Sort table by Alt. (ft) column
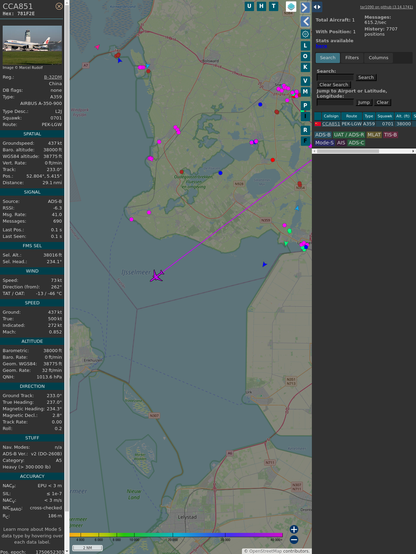416x554 pixels. pyautogui.click(x=403, y=116)
